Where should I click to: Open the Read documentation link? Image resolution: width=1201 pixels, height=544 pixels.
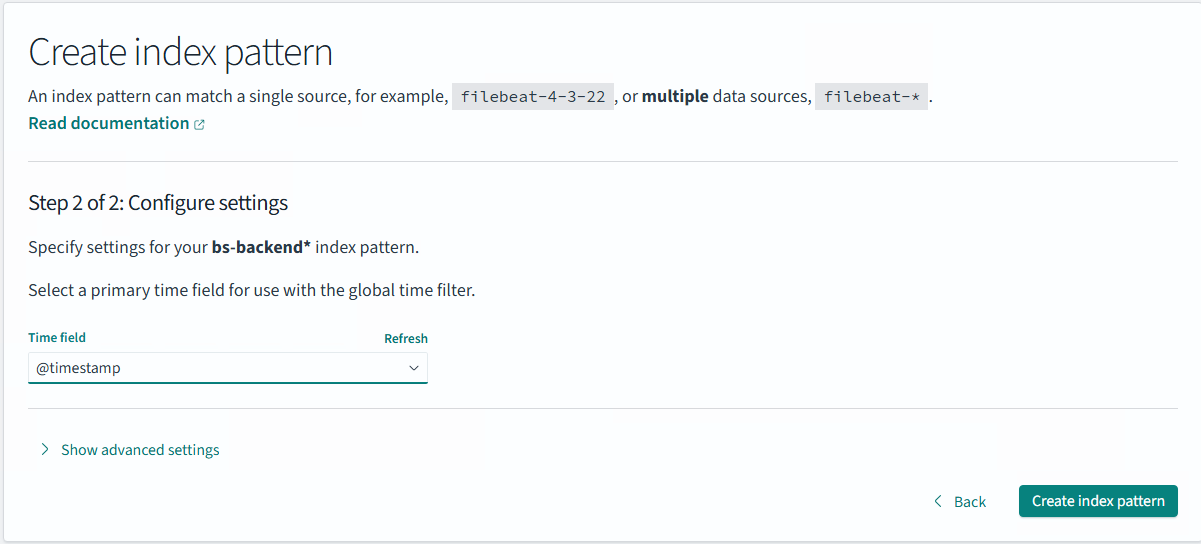point(108,123)
